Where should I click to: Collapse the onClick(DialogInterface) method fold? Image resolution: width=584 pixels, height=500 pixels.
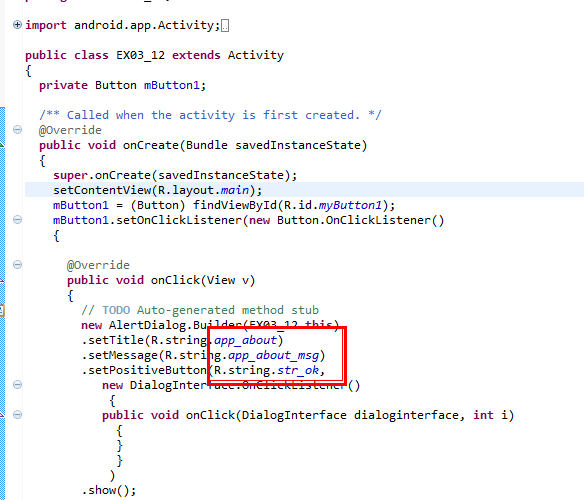(17, 415)
